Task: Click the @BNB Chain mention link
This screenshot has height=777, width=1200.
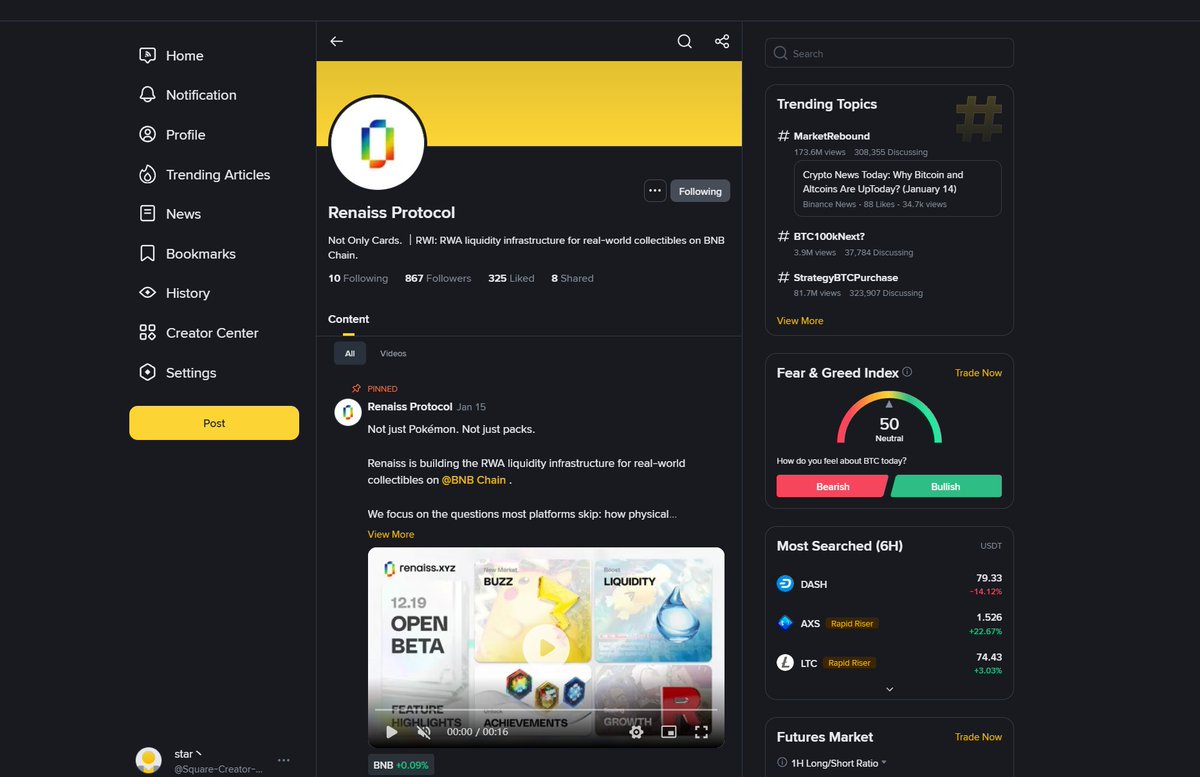Action: click(474, 480)
